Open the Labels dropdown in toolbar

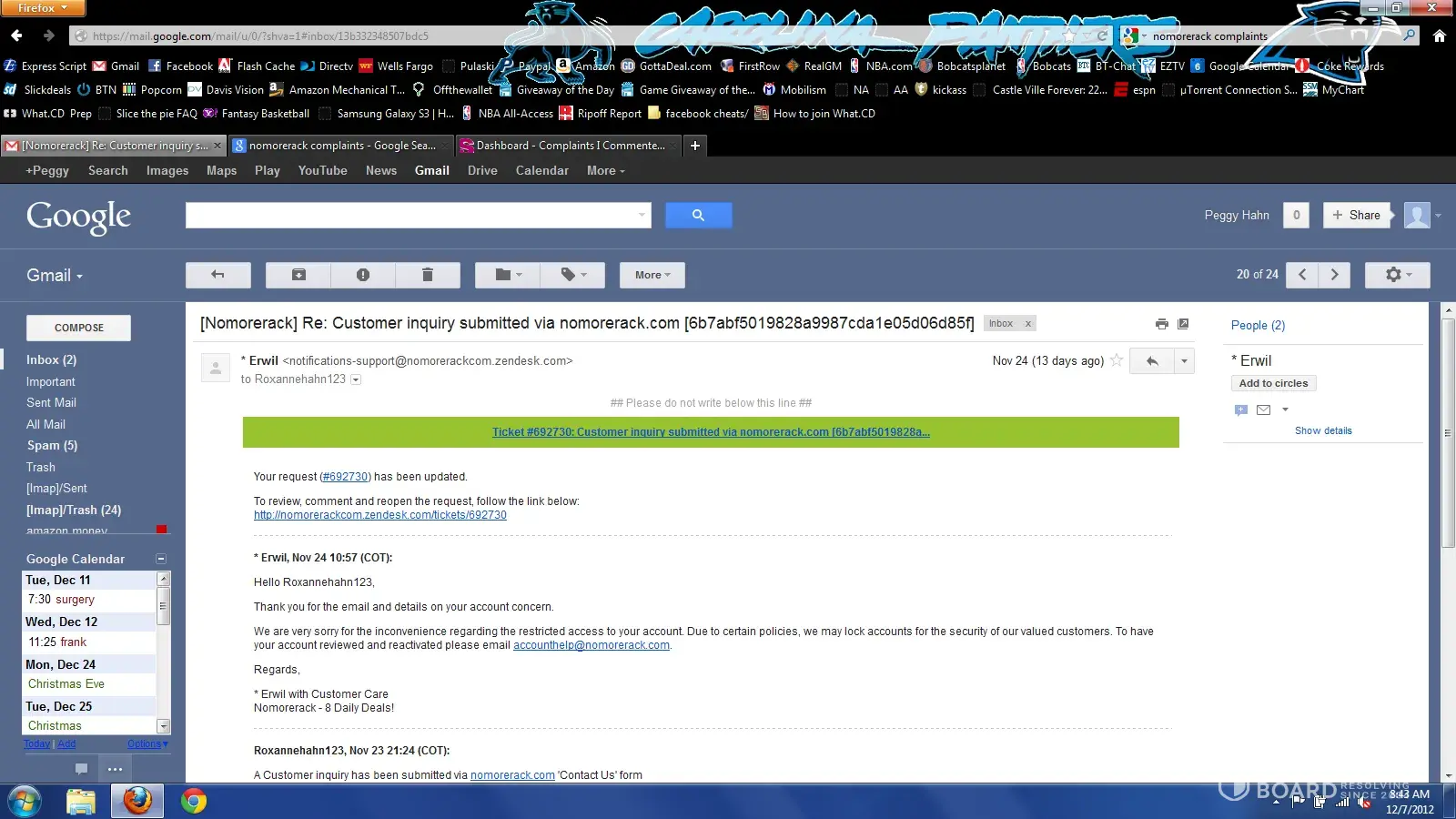[572, 275]
